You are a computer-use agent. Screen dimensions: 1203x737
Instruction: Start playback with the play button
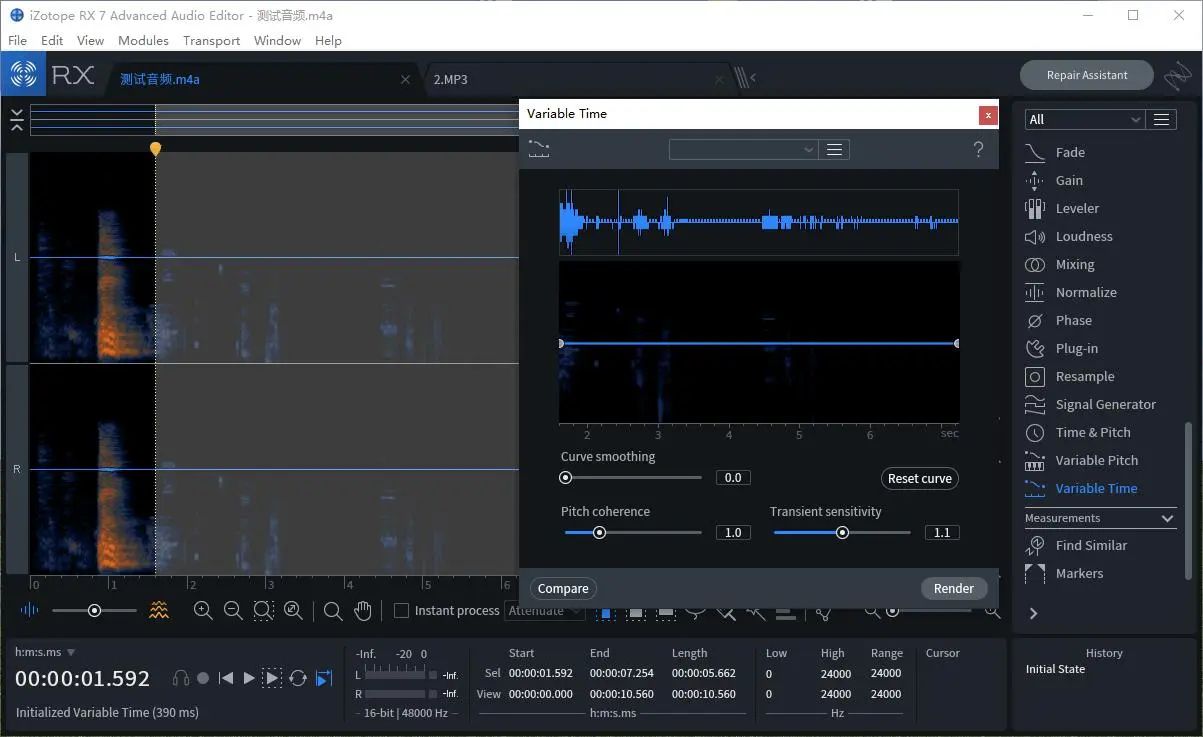tap(249, 678)
